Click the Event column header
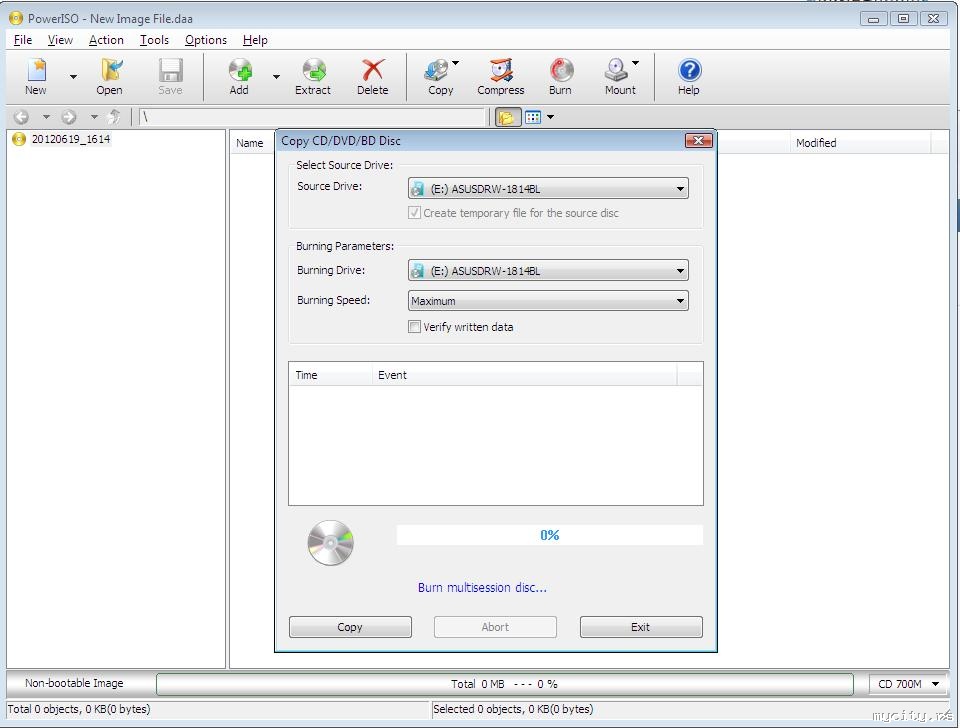 [x=524, y=375]
